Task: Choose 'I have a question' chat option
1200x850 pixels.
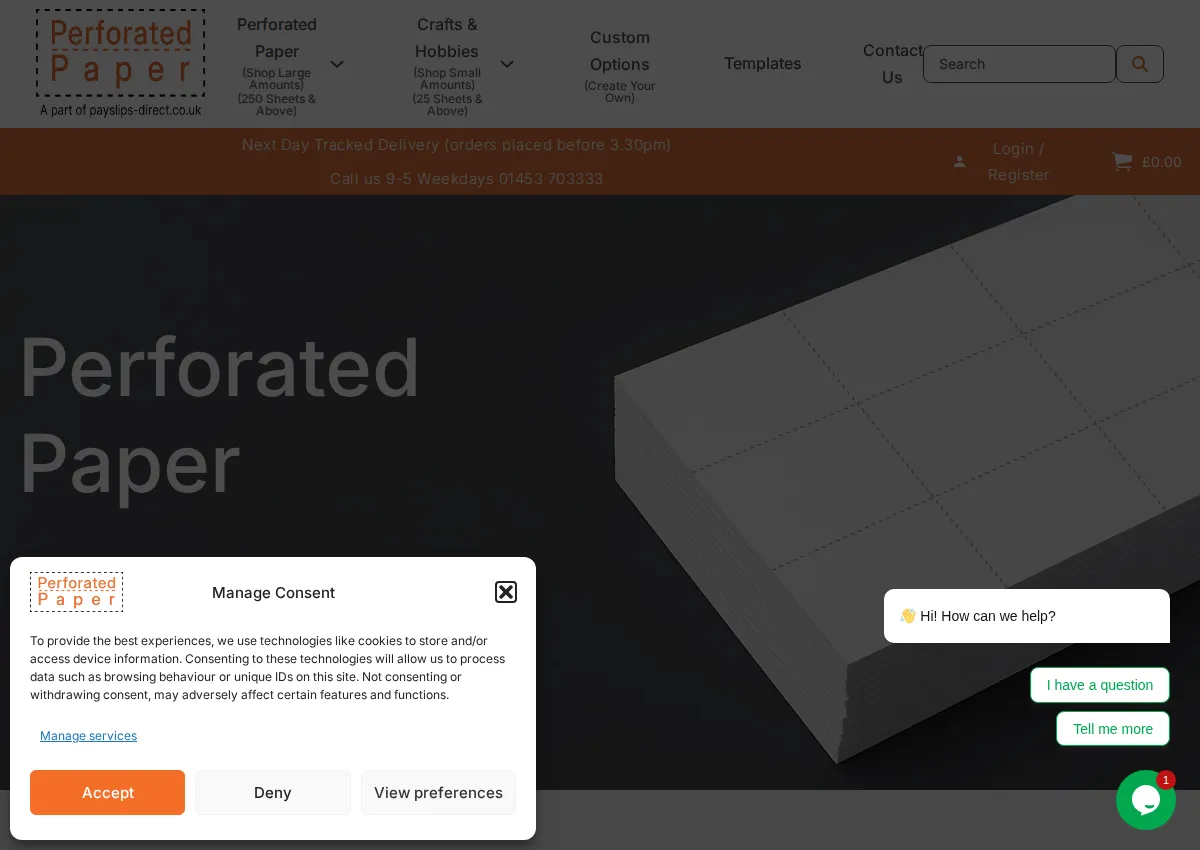Action: click(x=1100, y=685)
